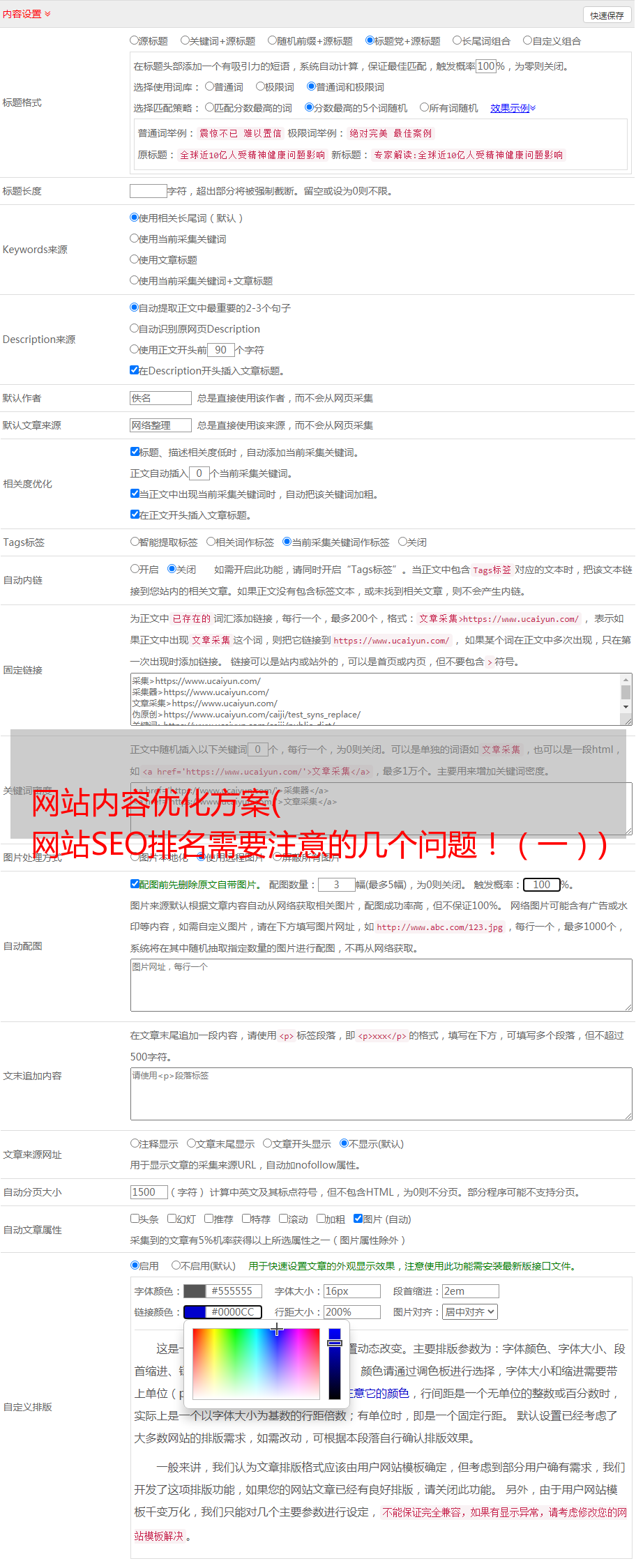Select 相关词作标签 for Tags
The width and height of the screenshot is (636, 1568).
coord(211,542)
